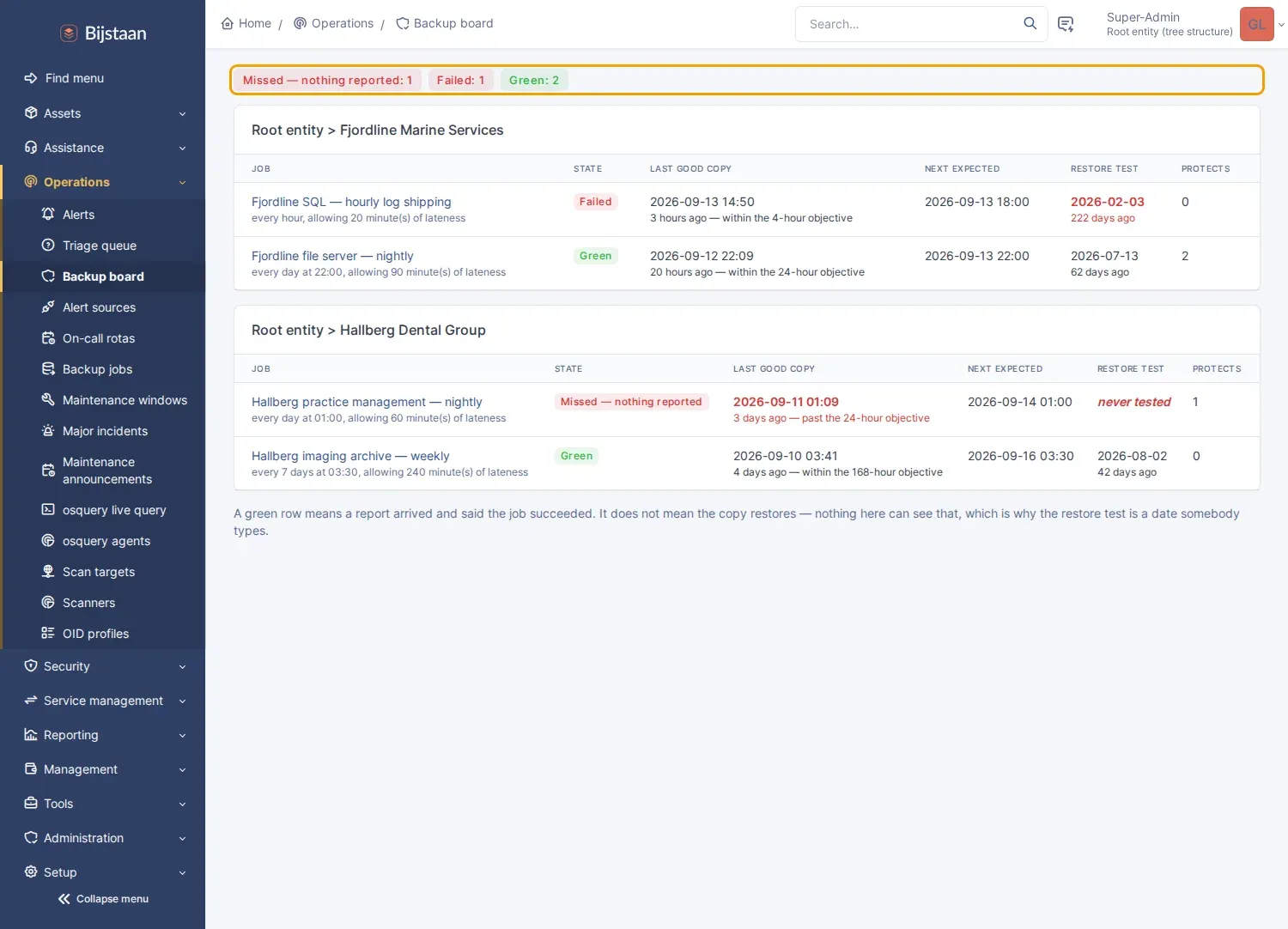
Task: Click the 'Failed: 1' summary badge
Action: pos(460,80)
